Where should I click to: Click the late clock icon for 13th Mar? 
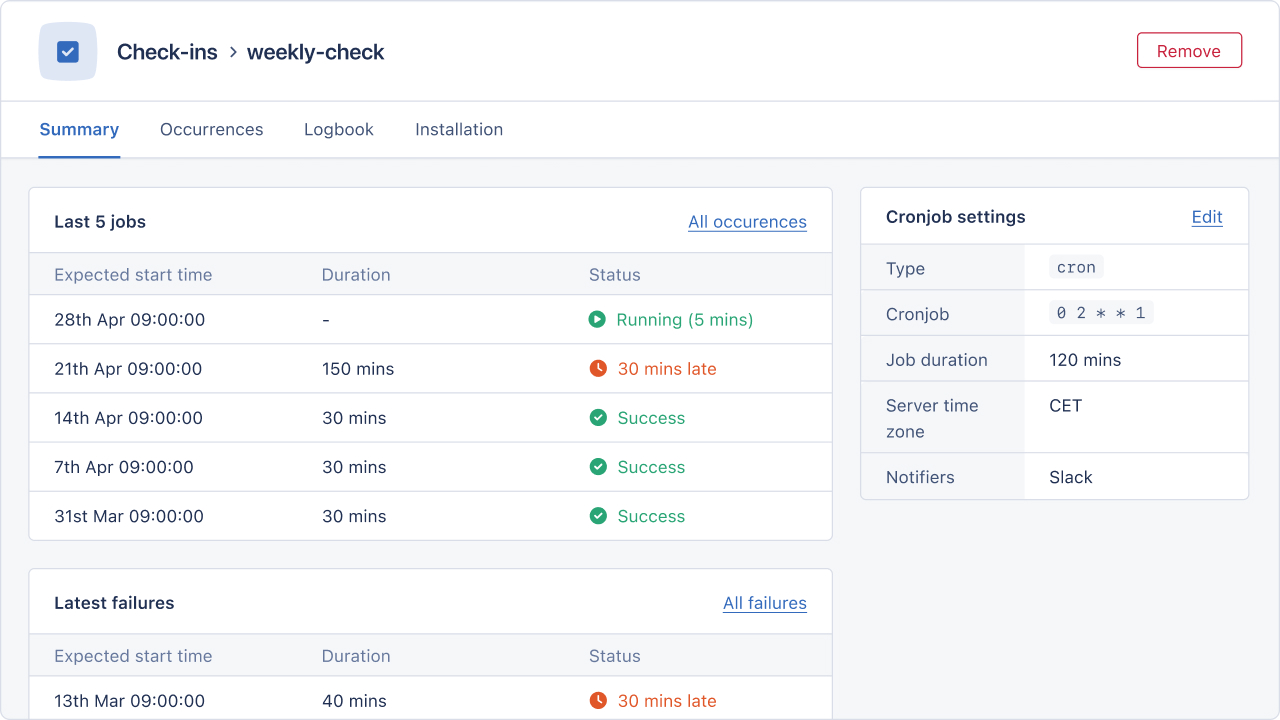598,701
